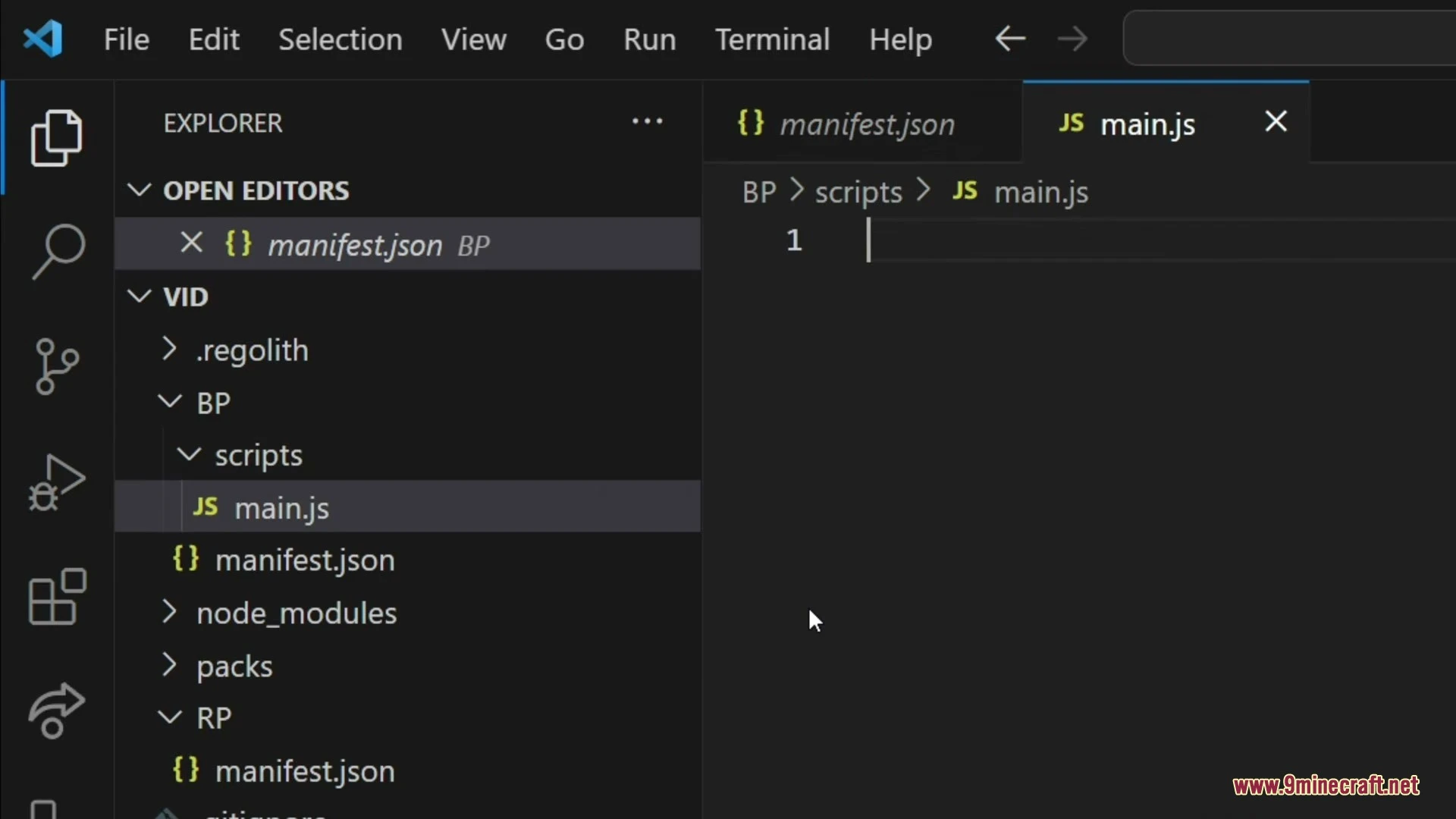This screenshot has width=1456, height=819.
Task: Open the Selection menu
Action: pos(340,39)
